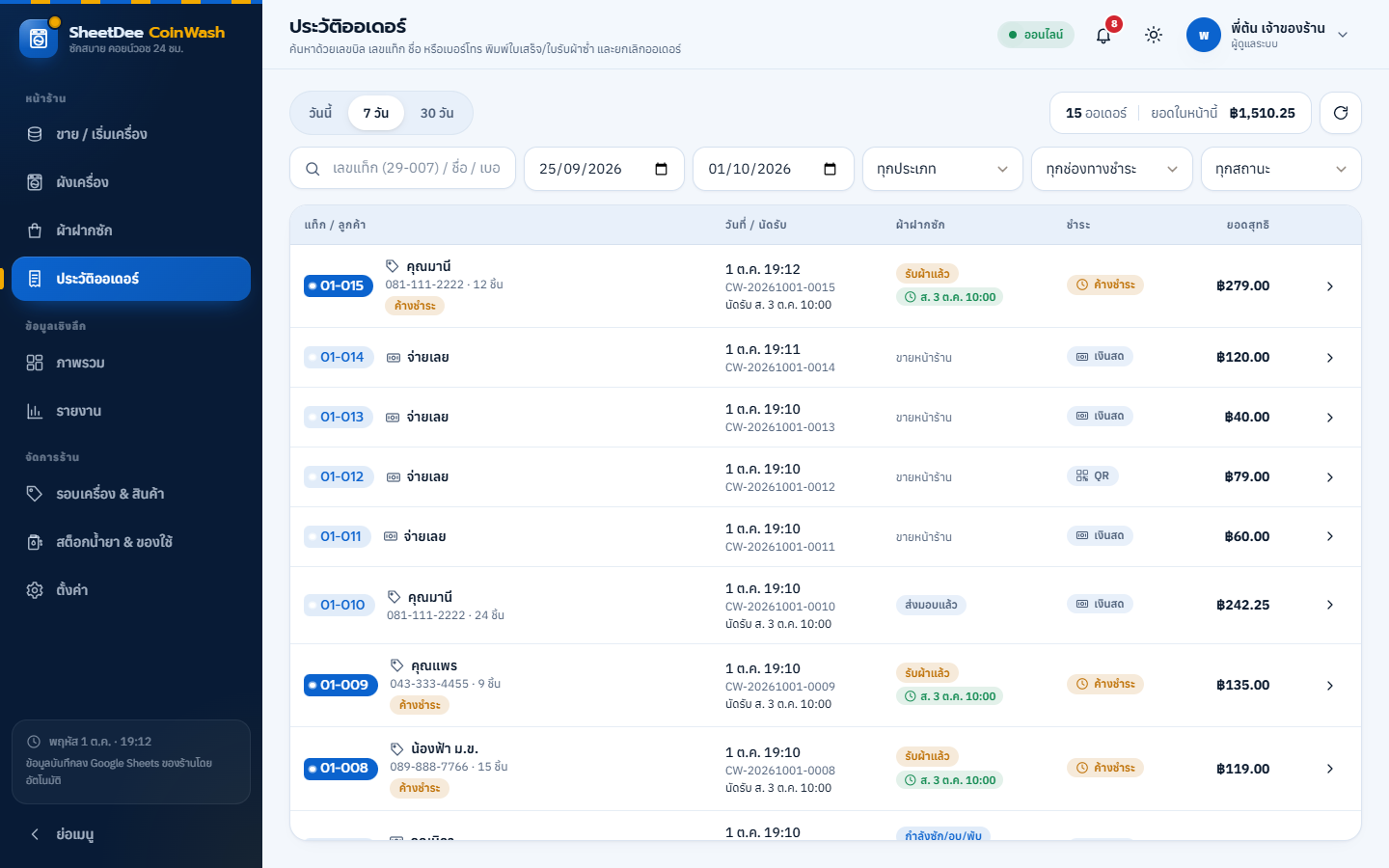Refresh the order list
Viewport: 1389px width, 868px height.
[1341, 113]
